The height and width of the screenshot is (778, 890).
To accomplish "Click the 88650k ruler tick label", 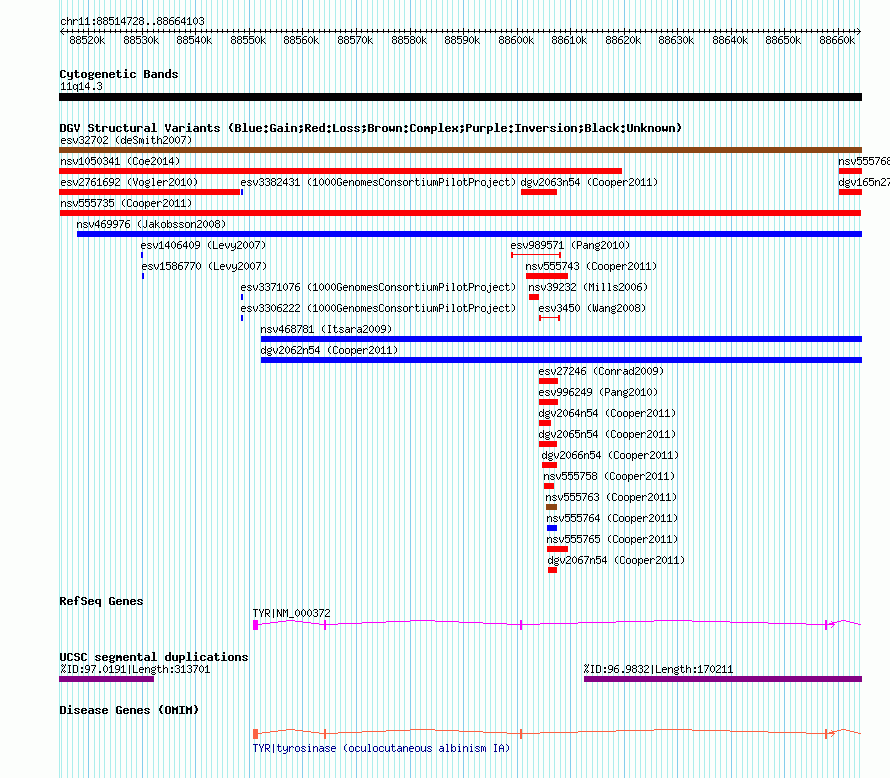I will (x=783, y=40).
